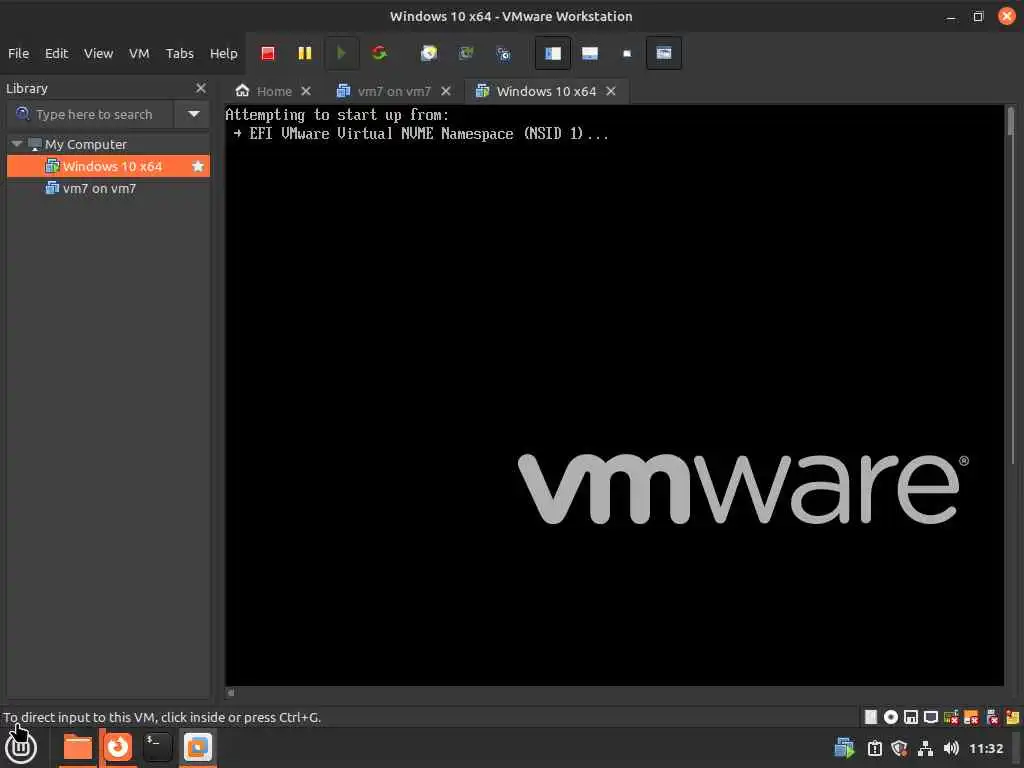Open the Snapshot Manager toolbar icon
1024x768 pixels.
point(503,54)
